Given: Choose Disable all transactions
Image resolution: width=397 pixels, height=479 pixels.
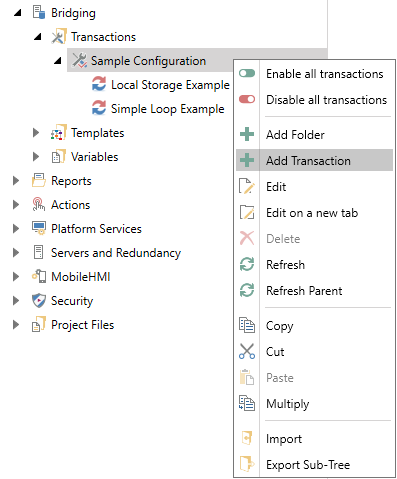Looking at the screenshot, I should pos(314,99).
